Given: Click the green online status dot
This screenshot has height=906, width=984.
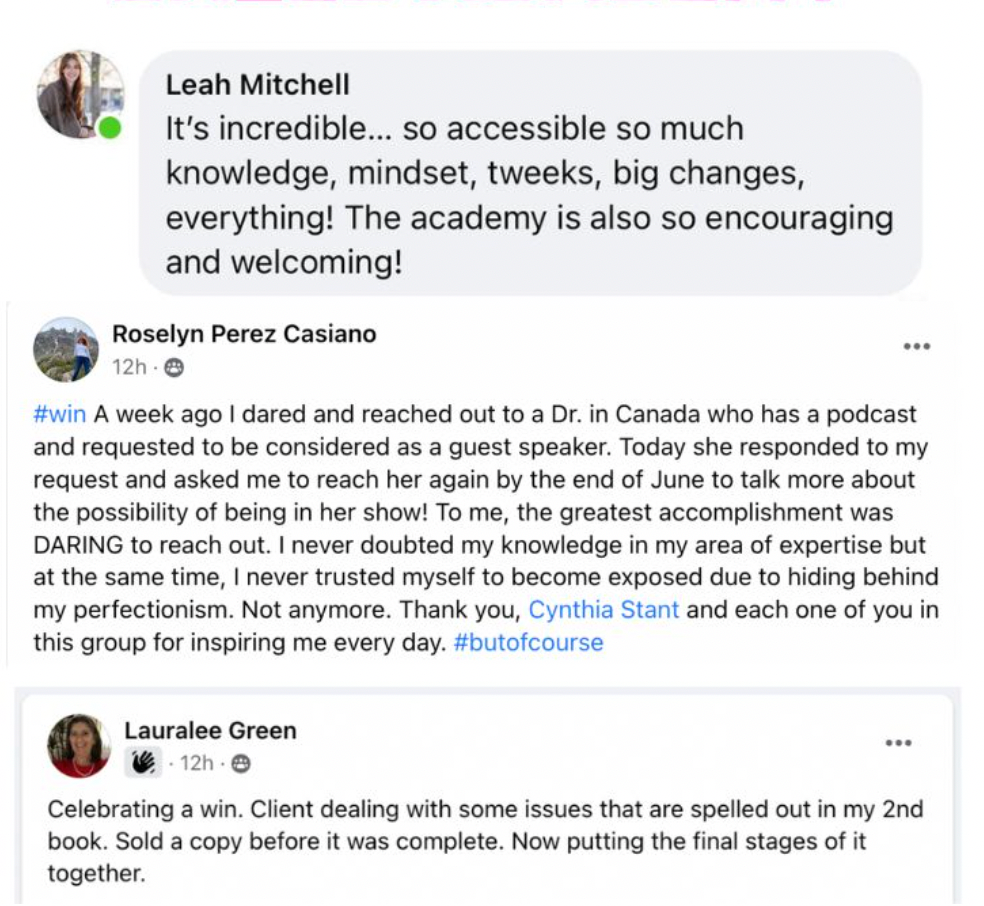Looking at the screenshot, I should 110,128.
